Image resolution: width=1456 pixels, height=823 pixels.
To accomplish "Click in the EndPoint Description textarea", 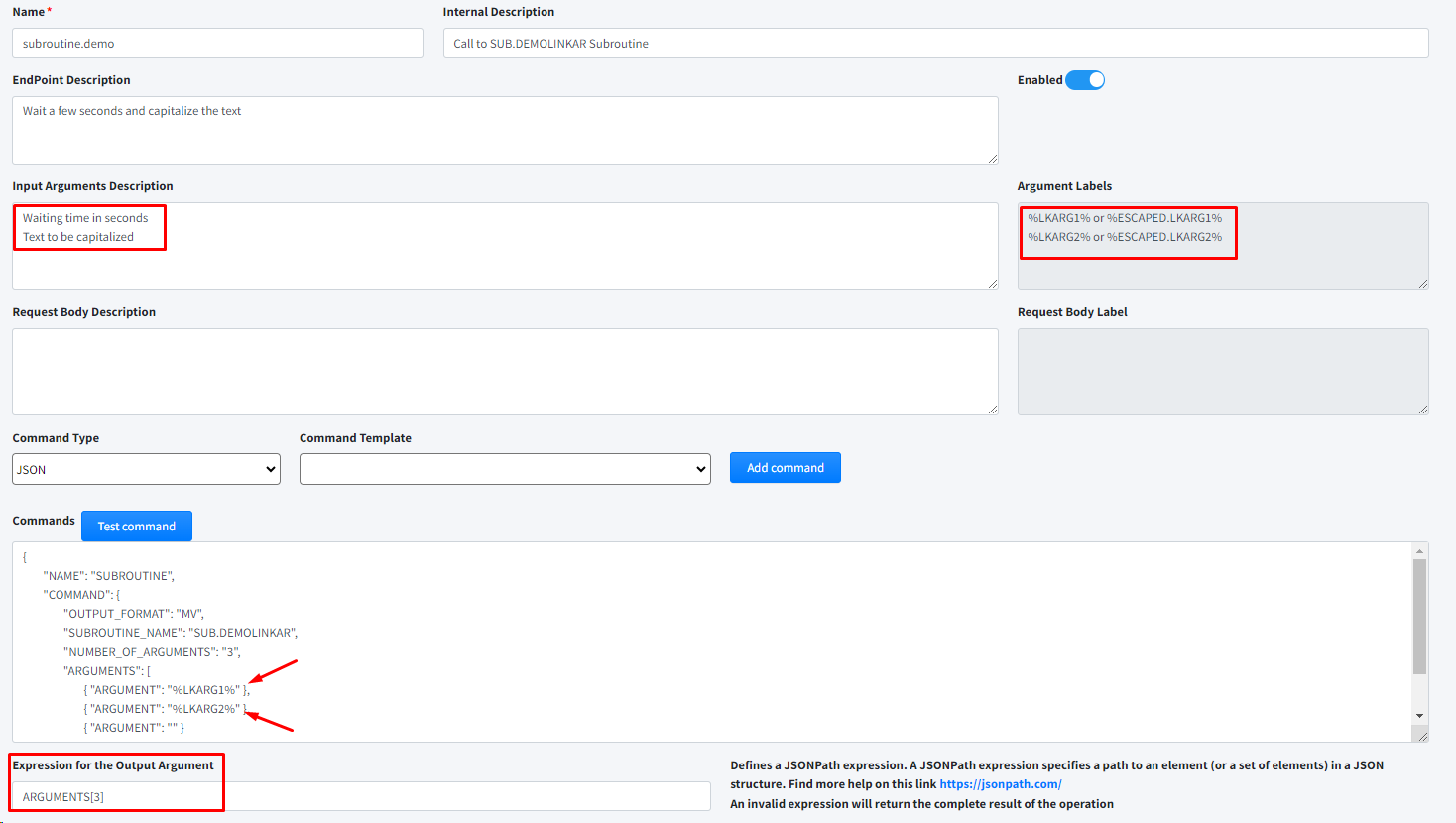I will click(504, 131).
